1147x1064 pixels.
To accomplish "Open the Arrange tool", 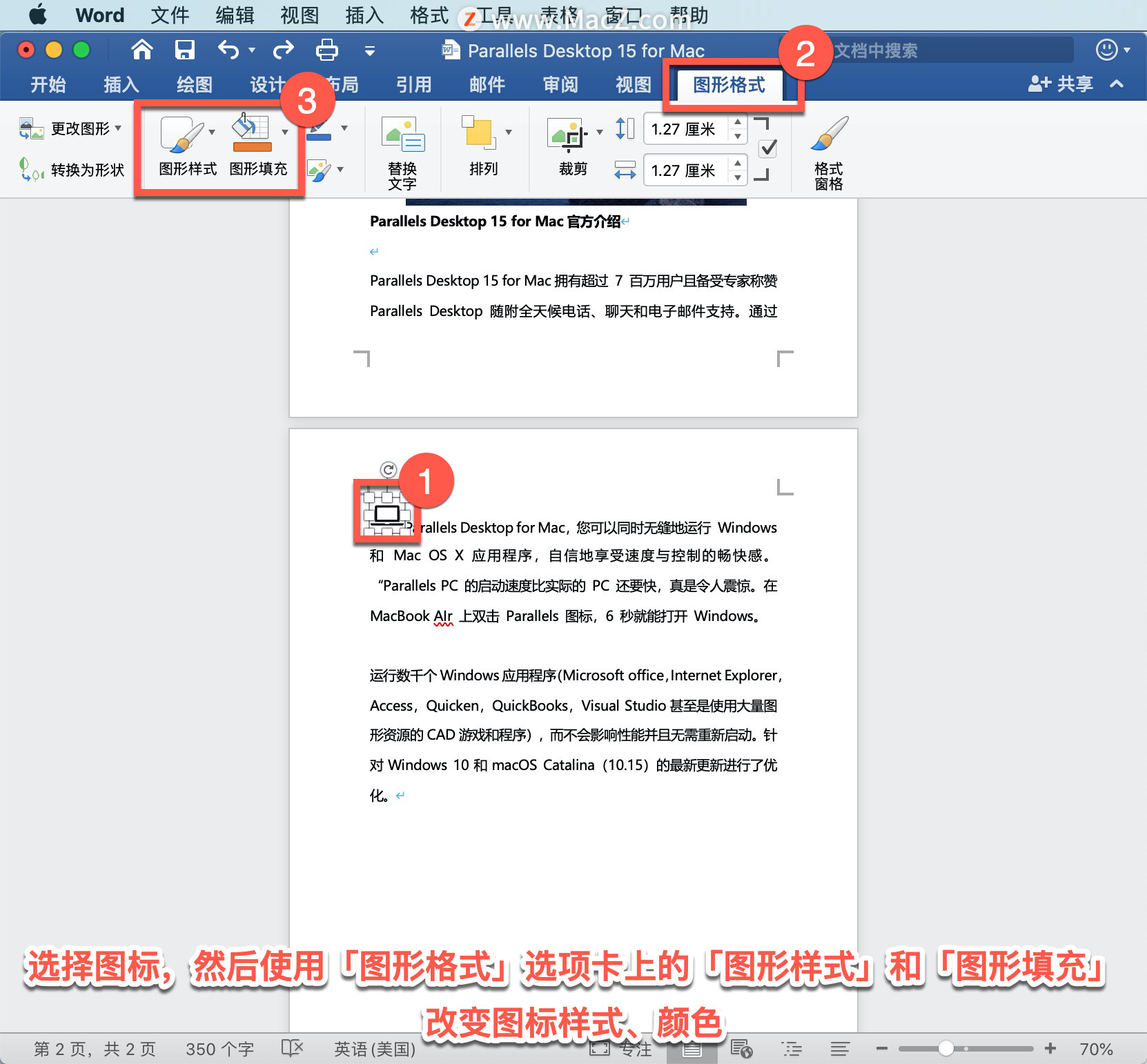I will point(483,146).
